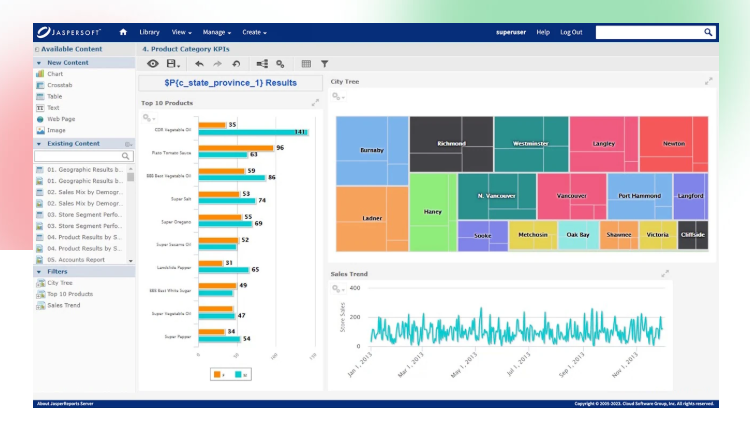Open the save disk icon menu
750x430 pixels.
[173, 64]
